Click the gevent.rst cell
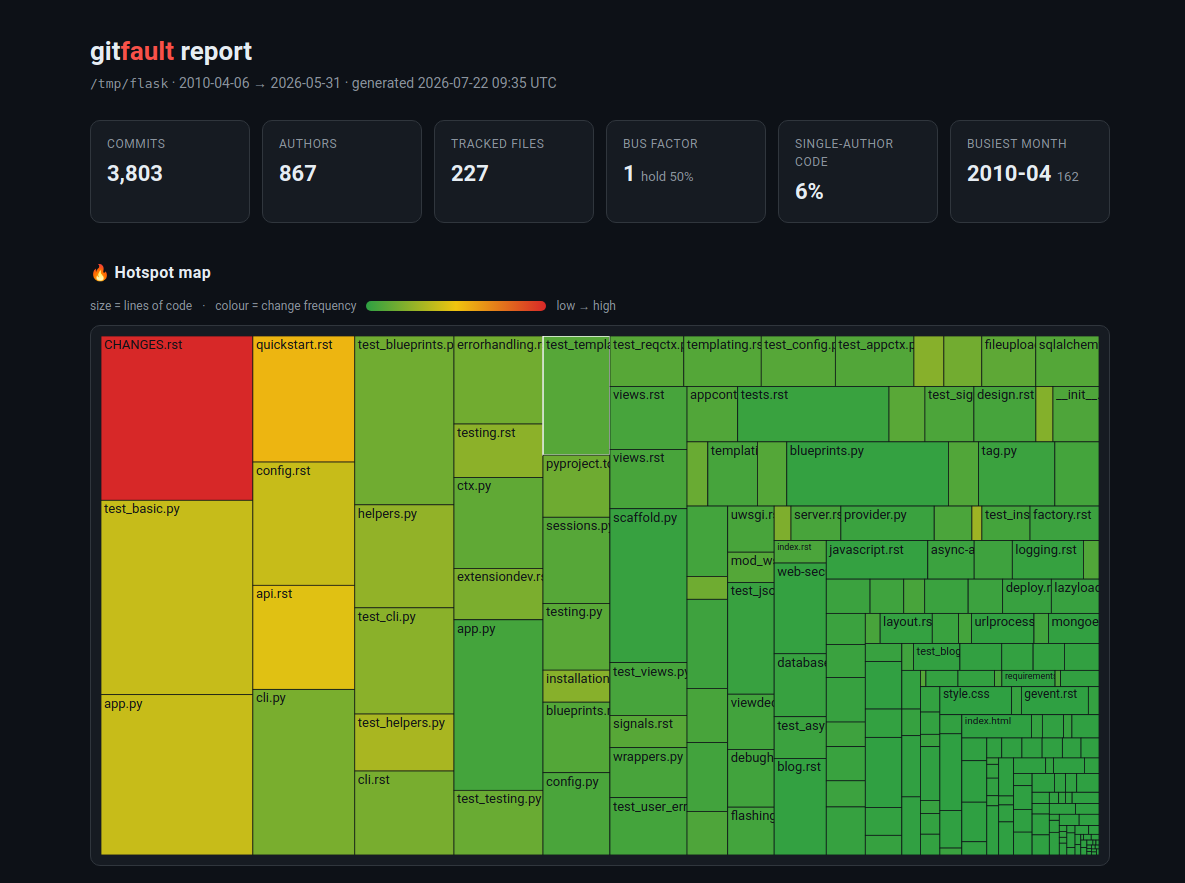This screenshot has width=1185, height=883. pos(1055,700)
